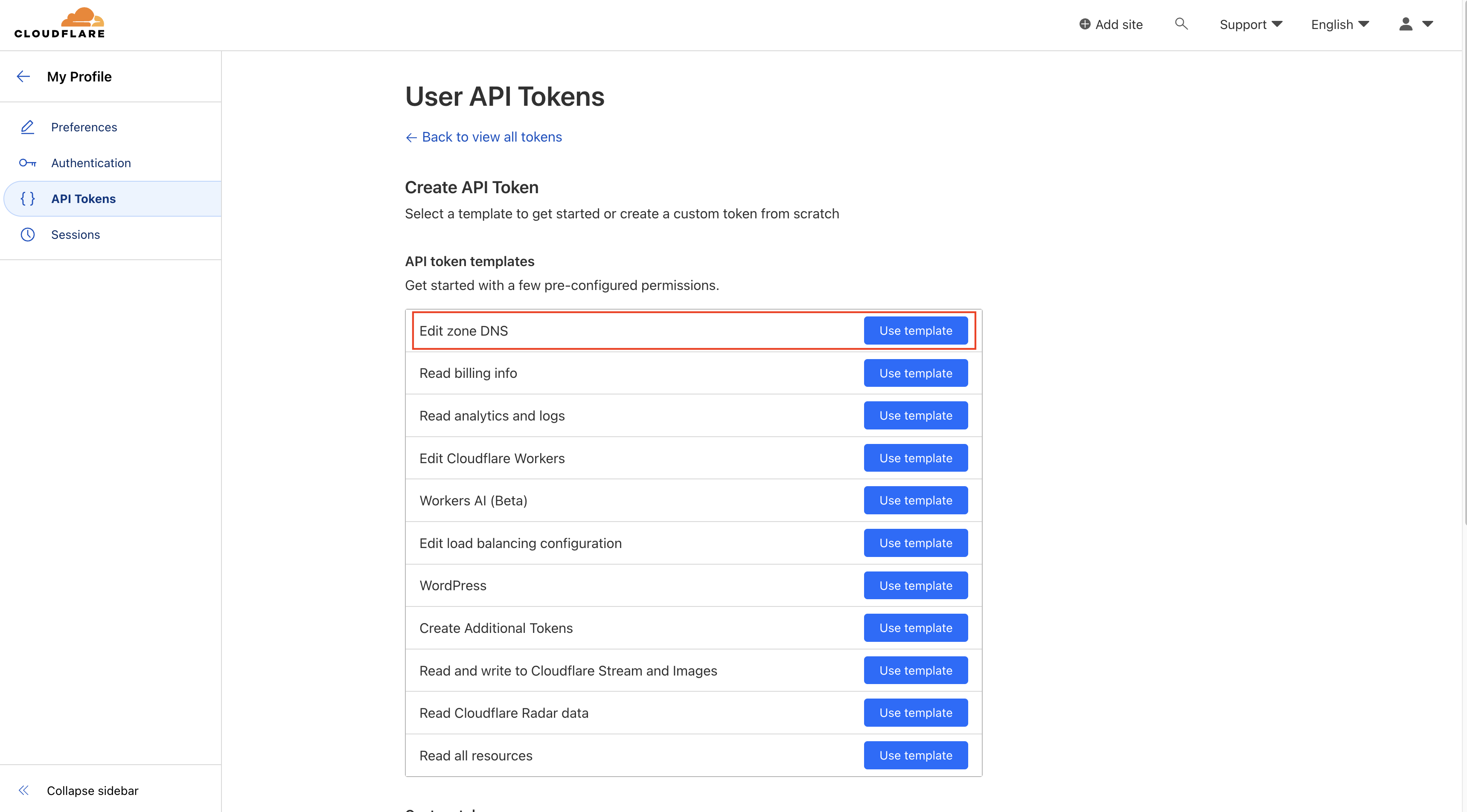Use template for WordPress
The height and width of the screenshot is (812, 1467).
pyautogui.click(x=915, y=586)
